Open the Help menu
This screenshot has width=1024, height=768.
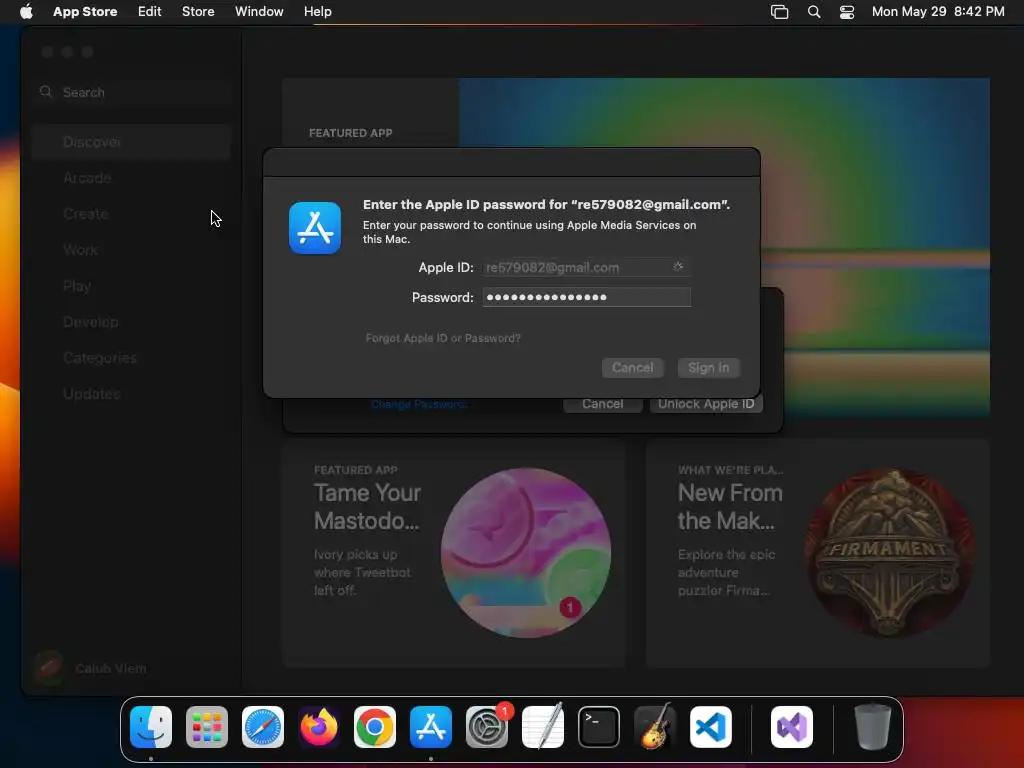tap(318, 11)
